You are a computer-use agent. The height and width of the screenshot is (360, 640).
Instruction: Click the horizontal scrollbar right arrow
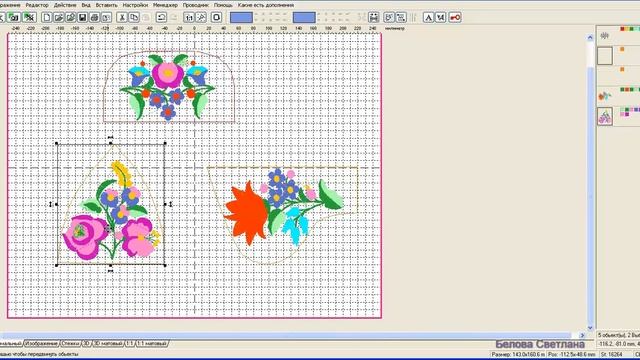click(582, 336)
